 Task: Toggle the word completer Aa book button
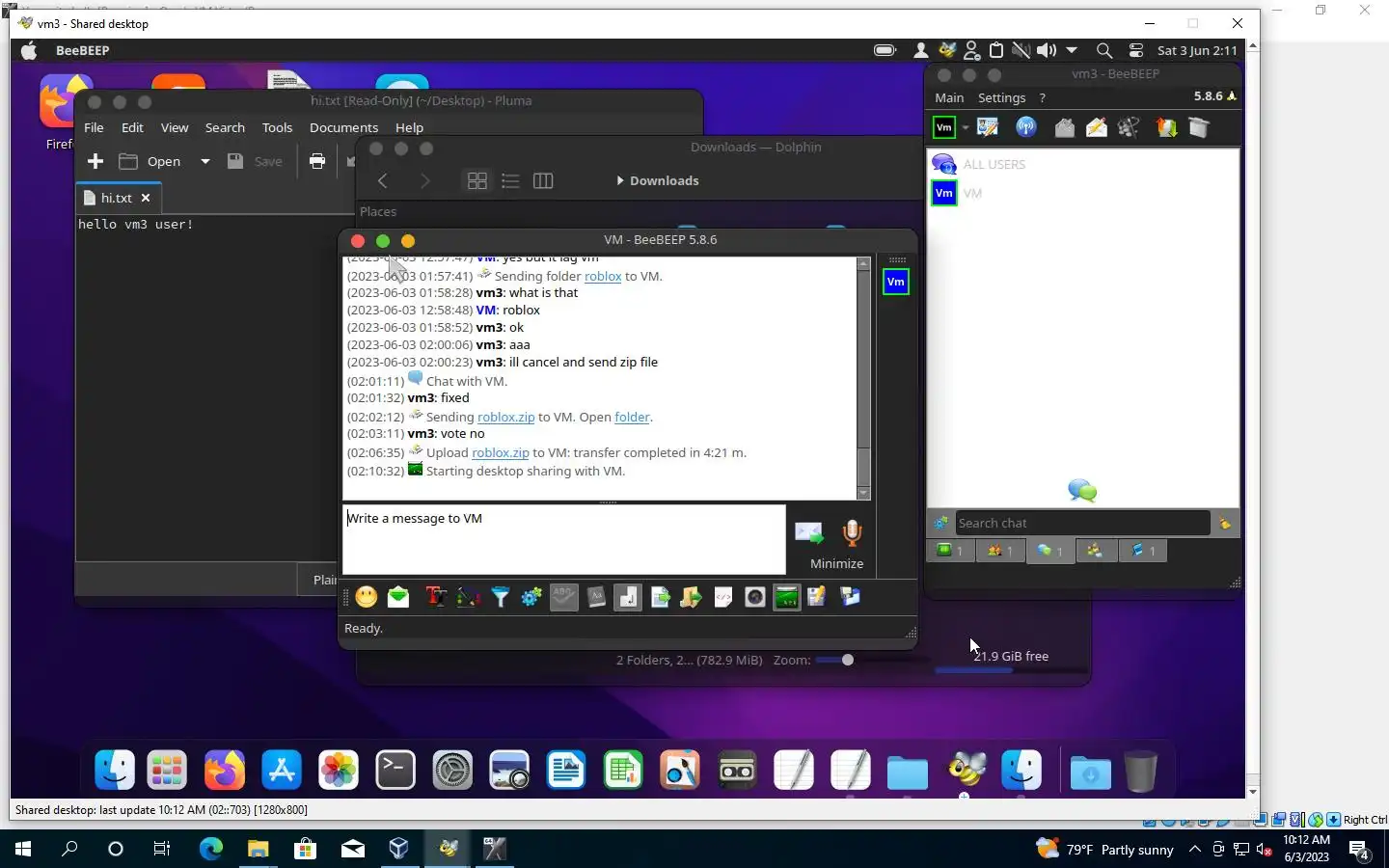tap(596, 597)
